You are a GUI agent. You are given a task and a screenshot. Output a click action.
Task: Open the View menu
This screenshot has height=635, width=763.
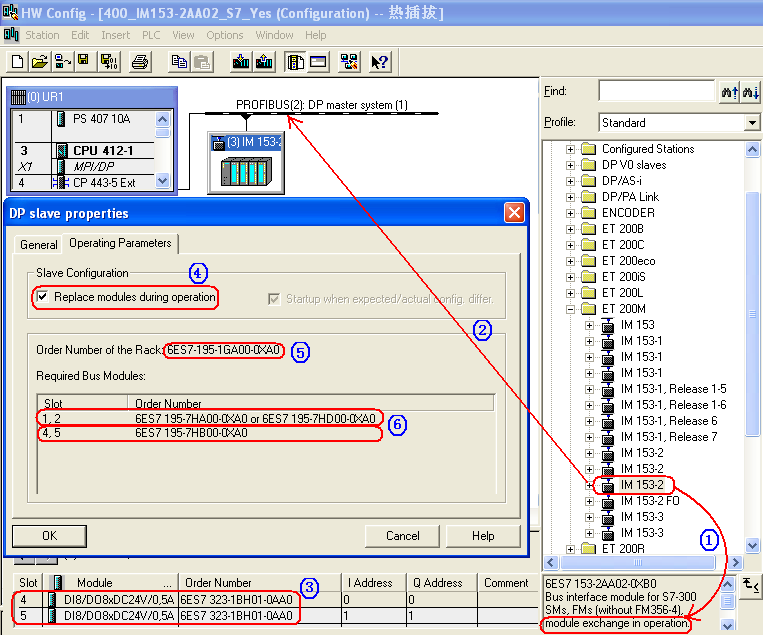[183, 35]
